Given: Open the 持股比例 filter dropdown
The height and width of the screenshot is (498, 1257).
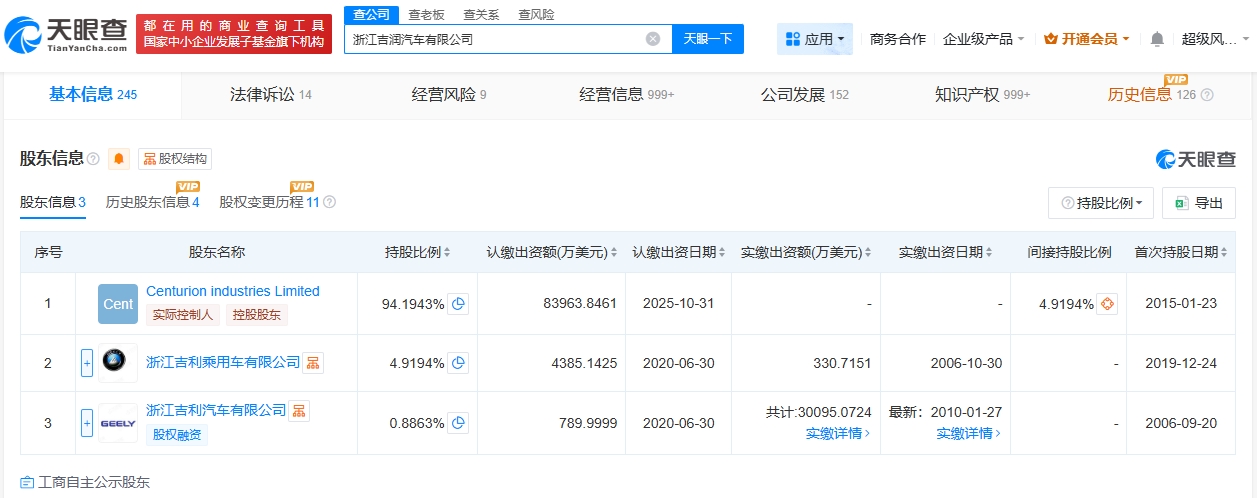Looking at the screenshot, I should [x=1101, y=203].
